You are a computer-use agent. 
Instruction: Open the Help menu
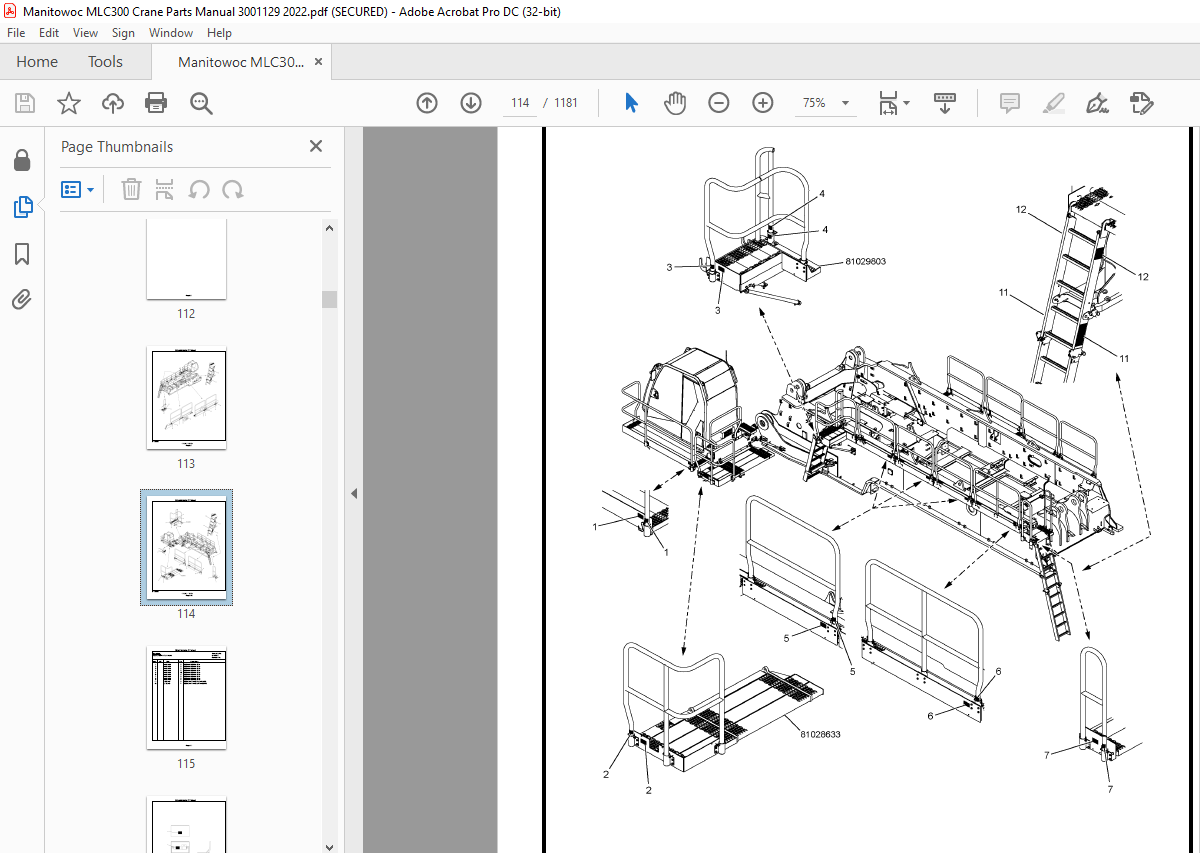point(219,33)
